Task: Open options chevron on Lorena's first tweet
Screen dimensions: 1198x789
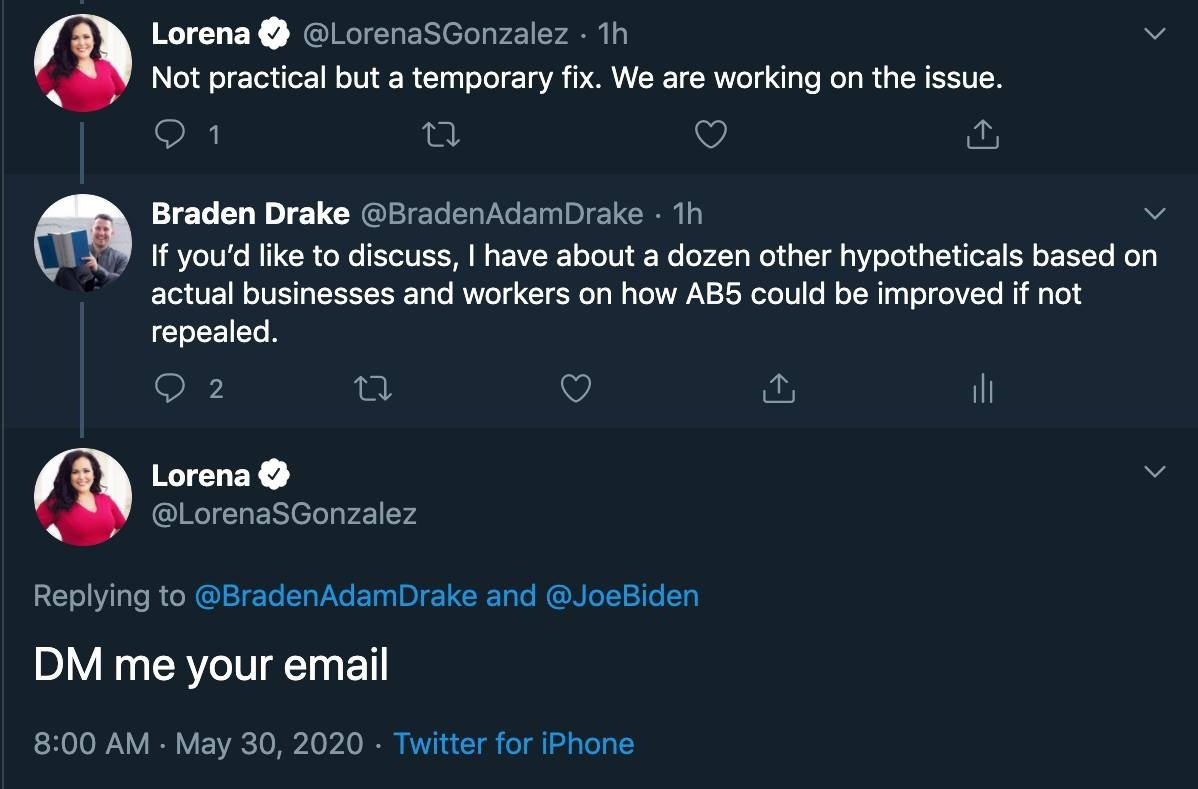Action: point(1154,34)
